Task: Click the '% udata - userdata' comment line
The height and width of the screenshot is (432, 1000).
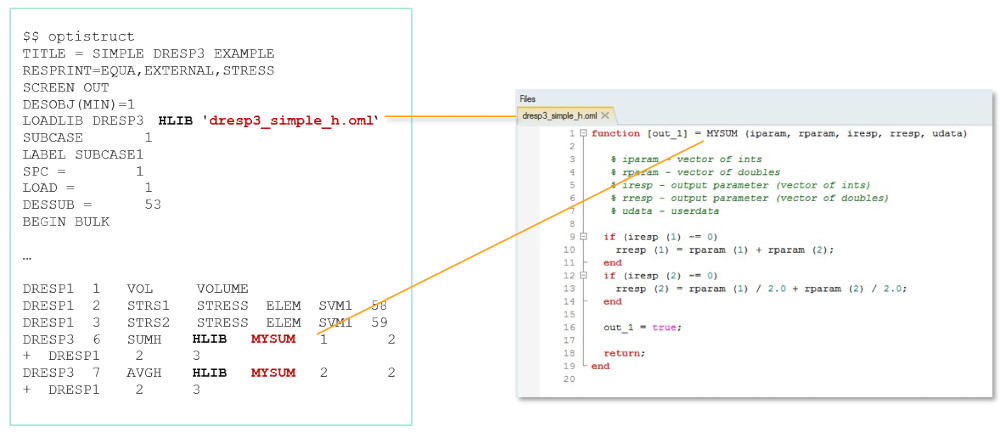Action: tap(658, 211)
